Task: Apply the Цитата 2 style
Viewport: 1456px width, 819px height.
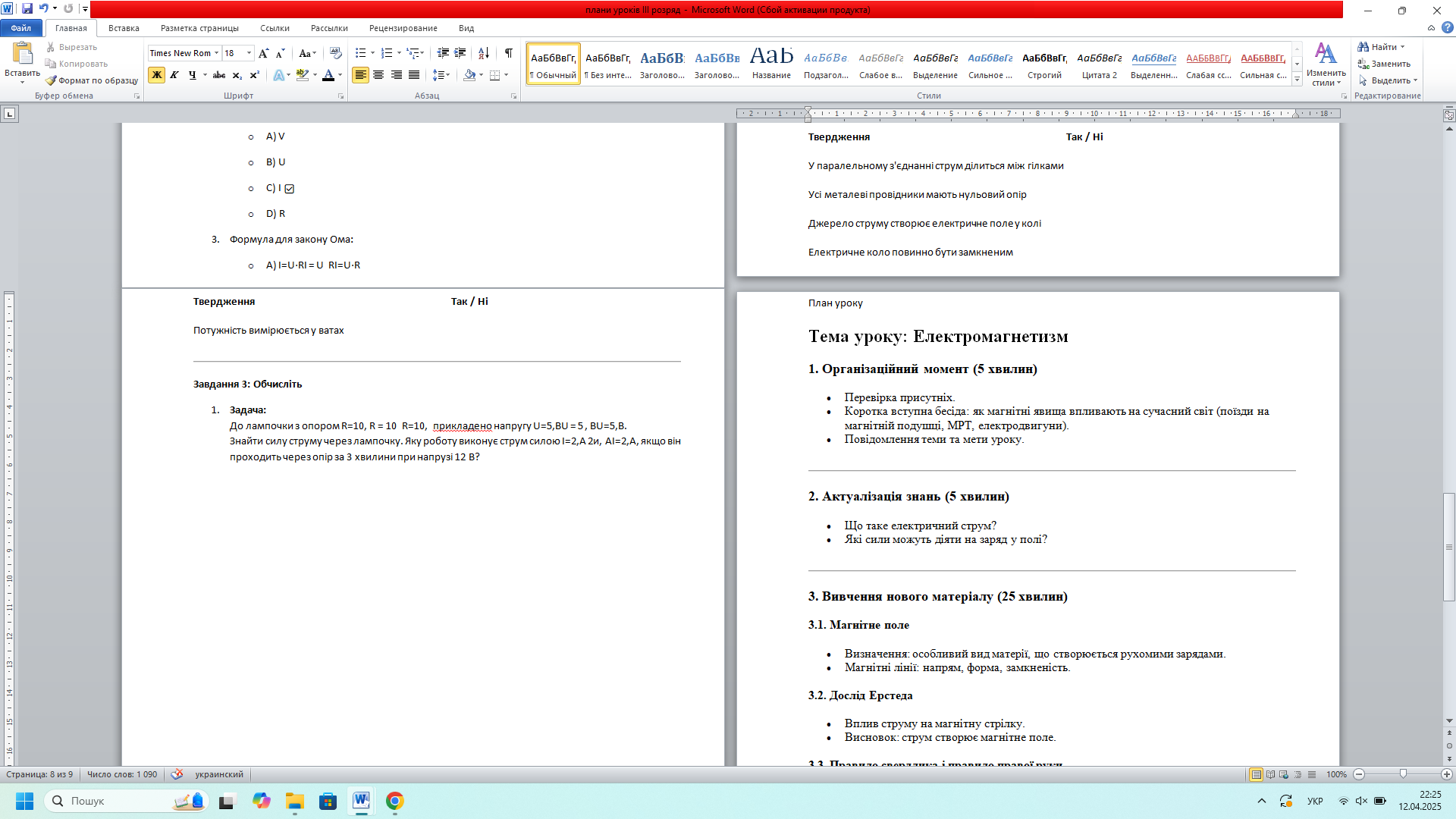Action: (x=1100, y=64)
